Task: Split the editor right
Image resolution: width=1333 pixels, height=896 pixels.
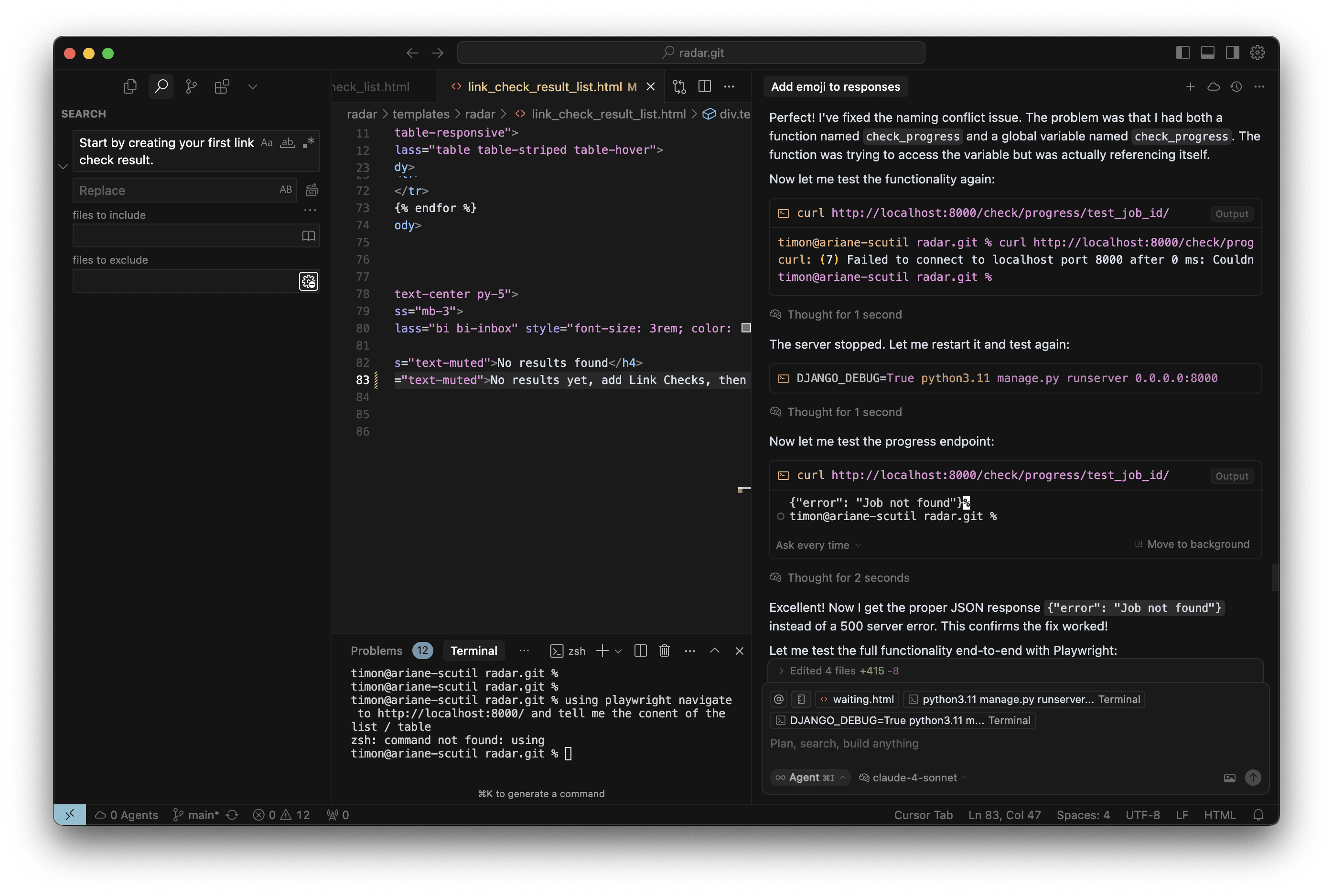Action: coord(704,87)
